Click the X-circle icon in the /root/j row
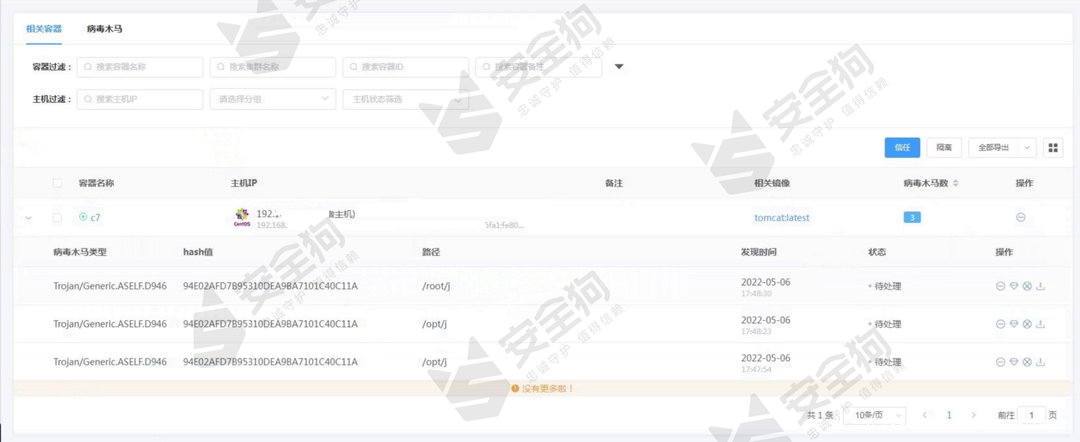The width and height of the screenshot is (1080, 442). coord(1027,286)
